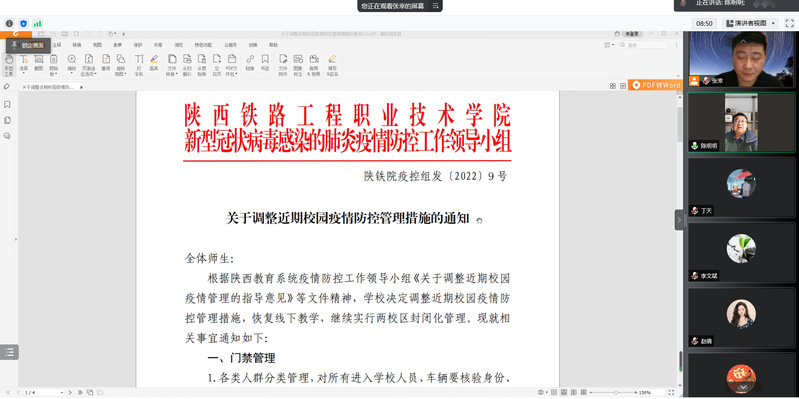This screenshot has width=799, height=399.
Task: Open the Clipboard tool (剪贴板)
Action: (54, 64)
